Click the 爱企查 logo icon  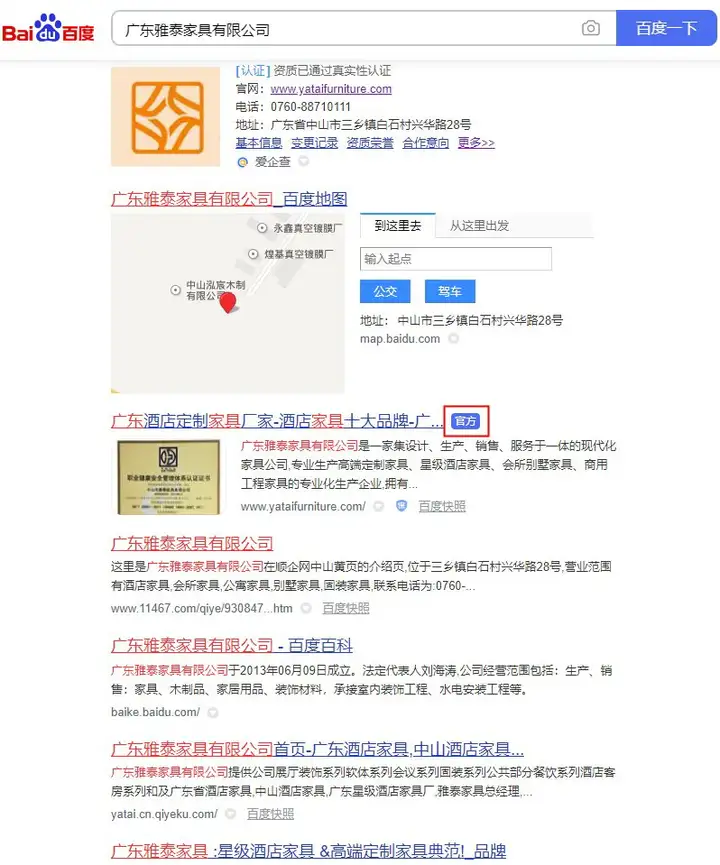(x=242, y=162)
